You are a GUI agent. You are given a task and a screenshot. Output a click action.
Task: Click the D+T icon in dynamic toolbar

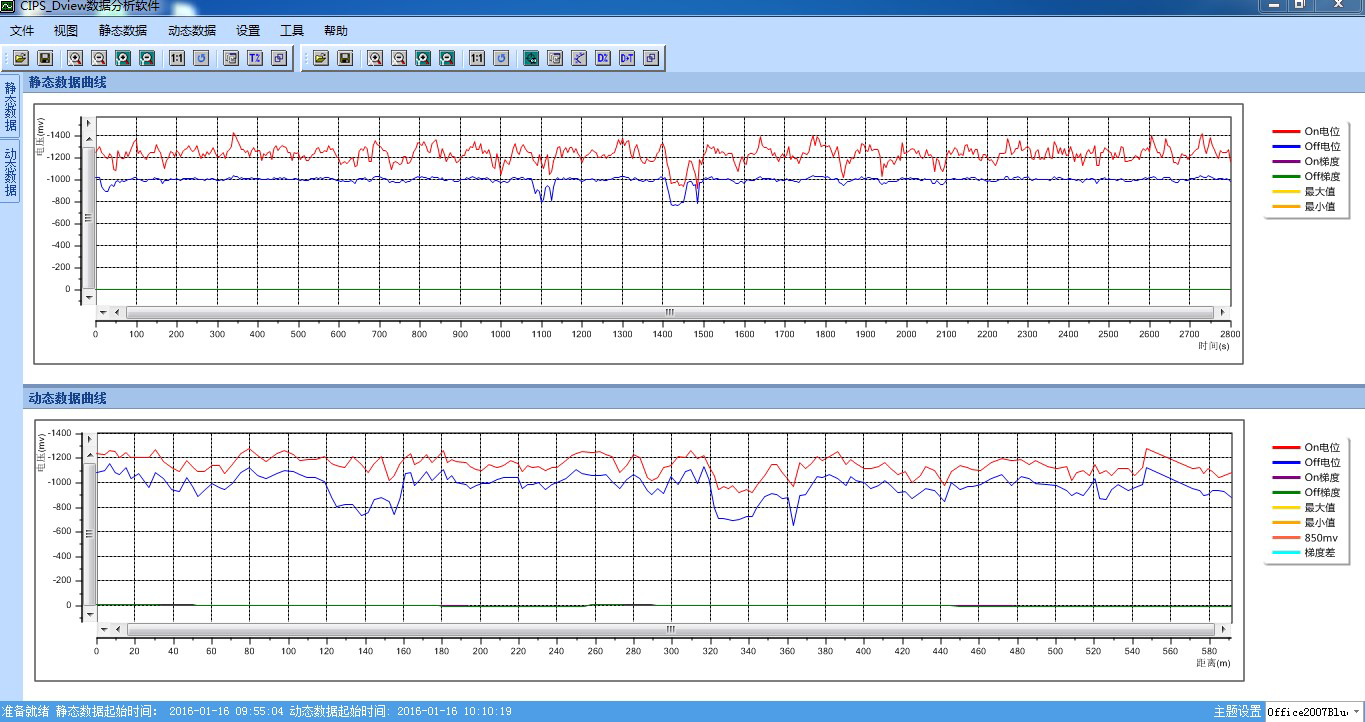point(627,58)
